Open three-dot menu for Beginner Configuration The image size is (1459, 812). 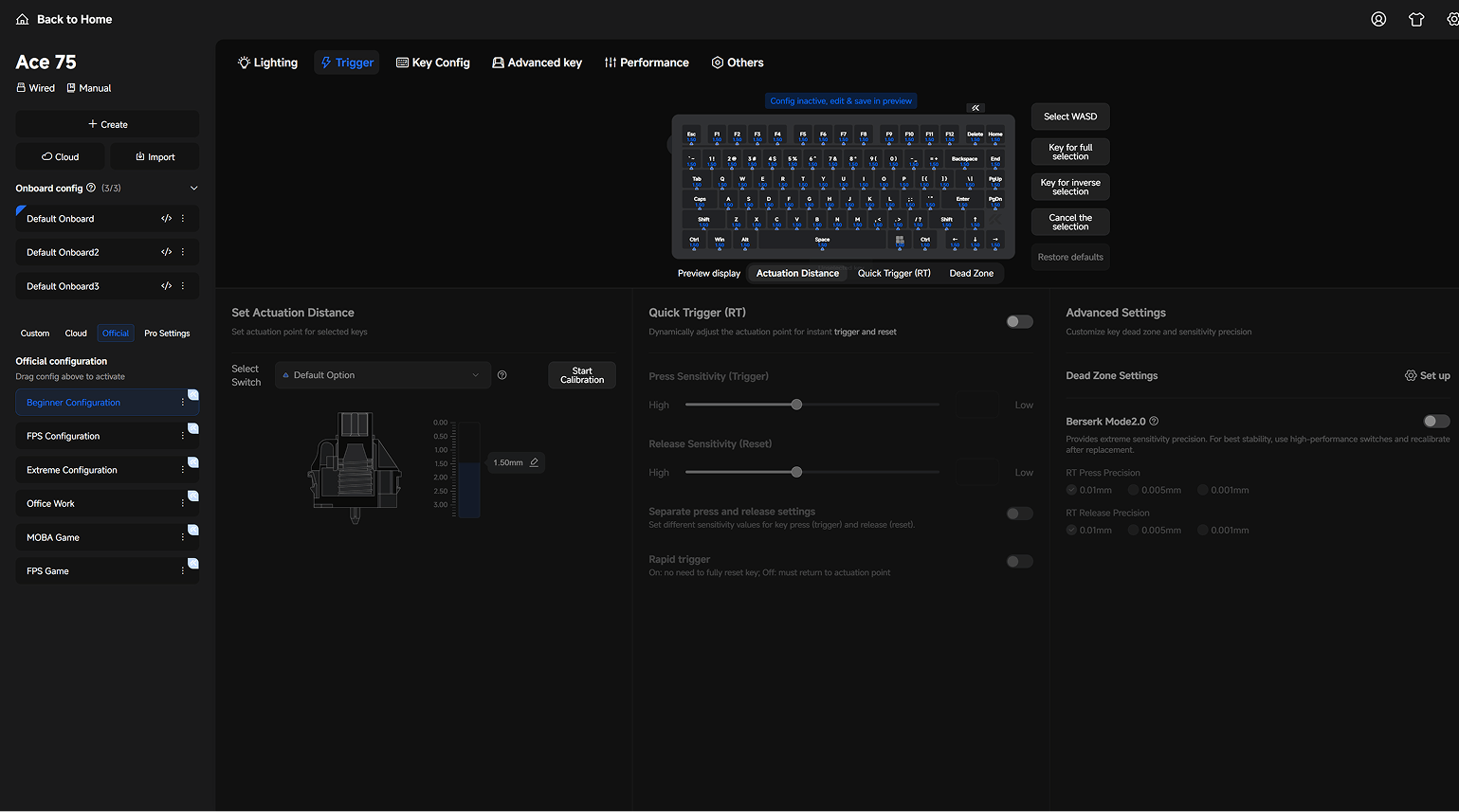tap(183, 403)
